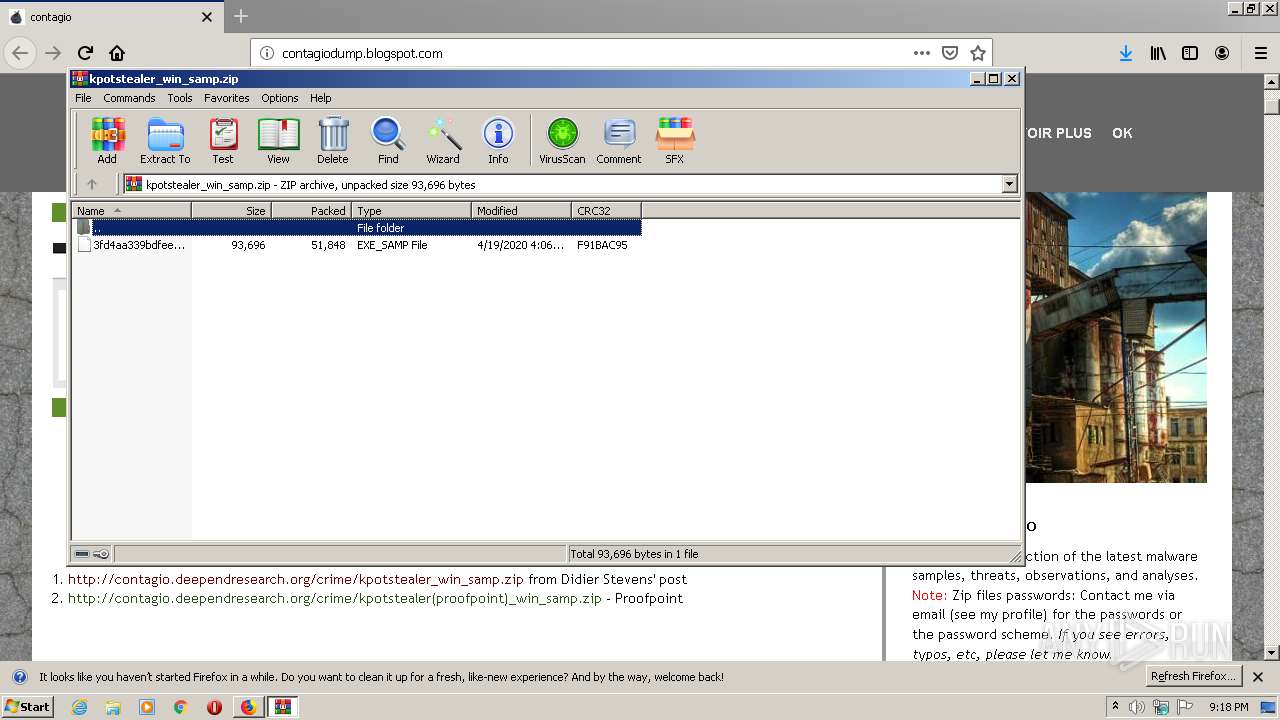This screenshot has width=1280, height=720.
Task: Click the Delete trash can icon
Action: pos(333,140)
